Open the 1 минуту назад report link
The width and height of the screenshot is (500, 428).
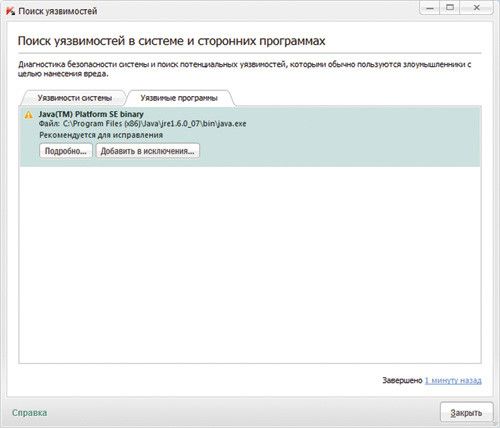point(453,380)
